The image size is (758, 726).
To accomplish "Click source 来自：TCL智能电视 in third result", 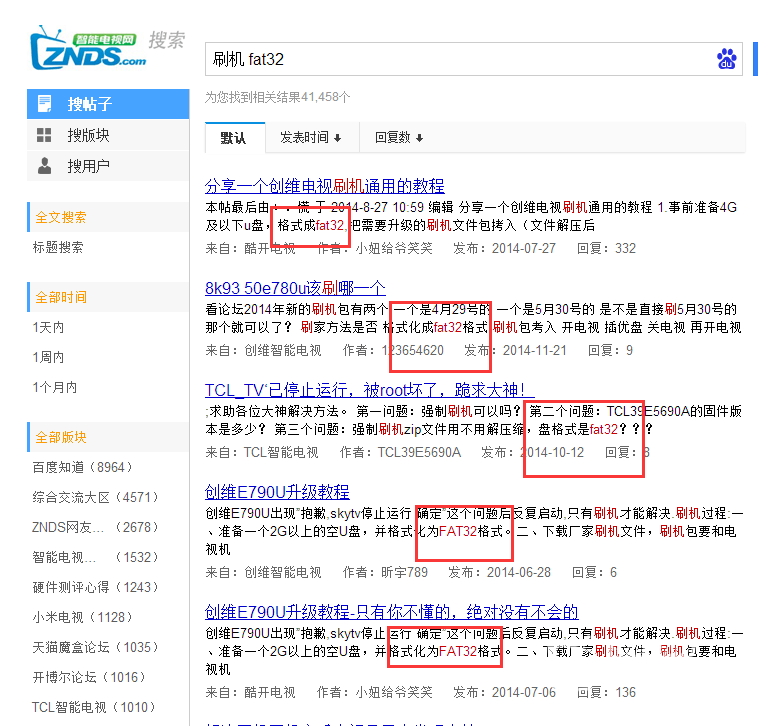I will (262, 452).
